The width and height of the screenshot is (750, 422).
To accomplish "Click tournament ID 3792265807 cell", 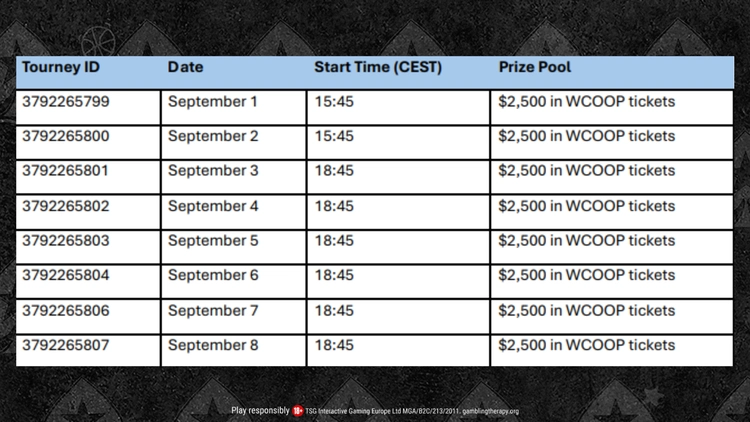I will click(x=88, y=351).
